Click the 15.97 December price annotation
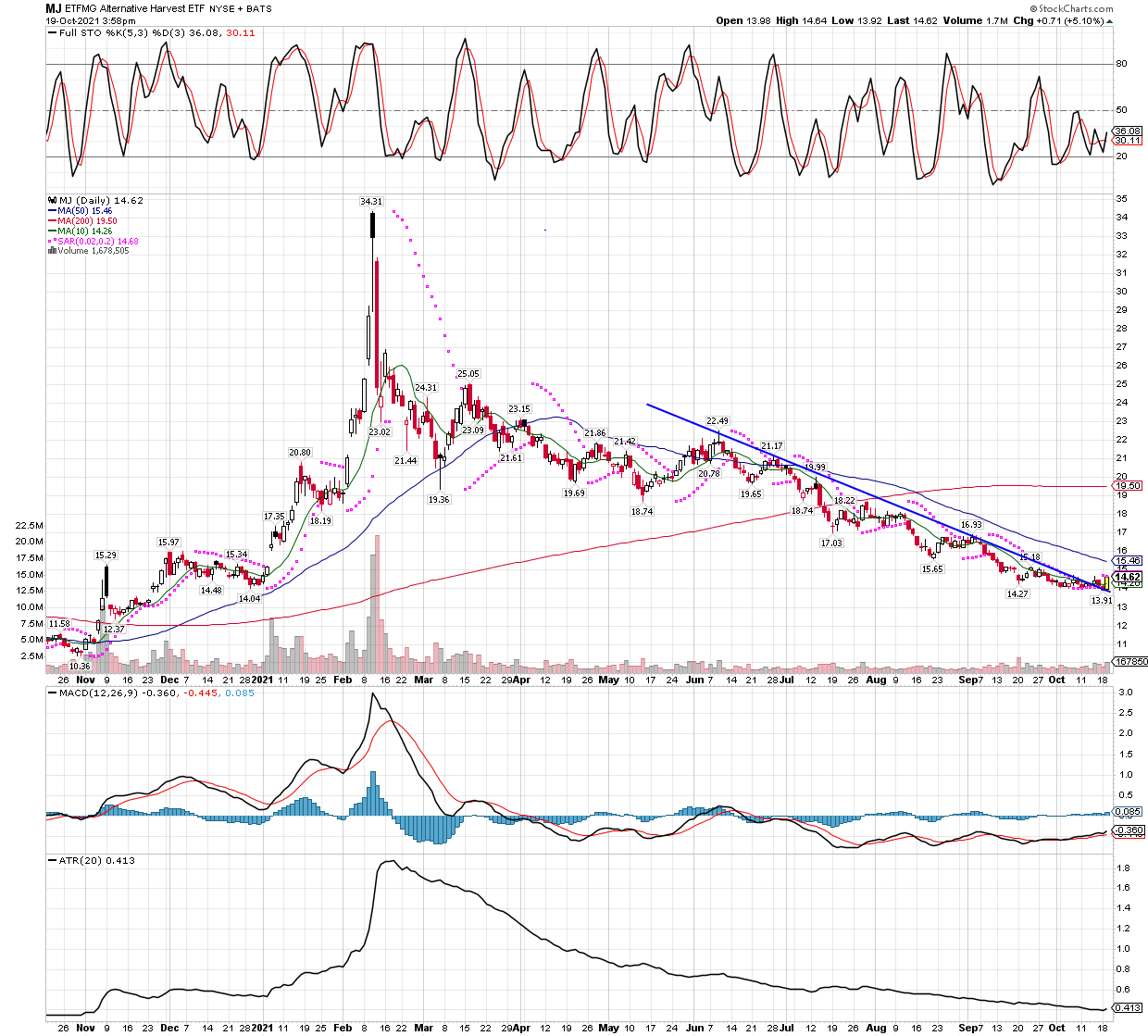The image size is (1148, 1036). click(x=168, y=543)
